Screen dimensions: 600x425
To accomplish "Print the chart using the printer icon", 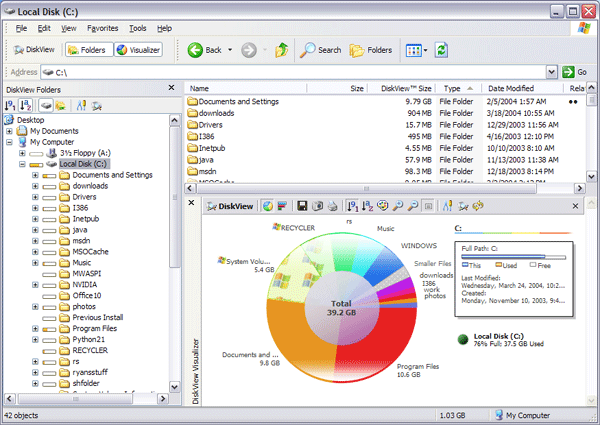I will click(333, 206).
